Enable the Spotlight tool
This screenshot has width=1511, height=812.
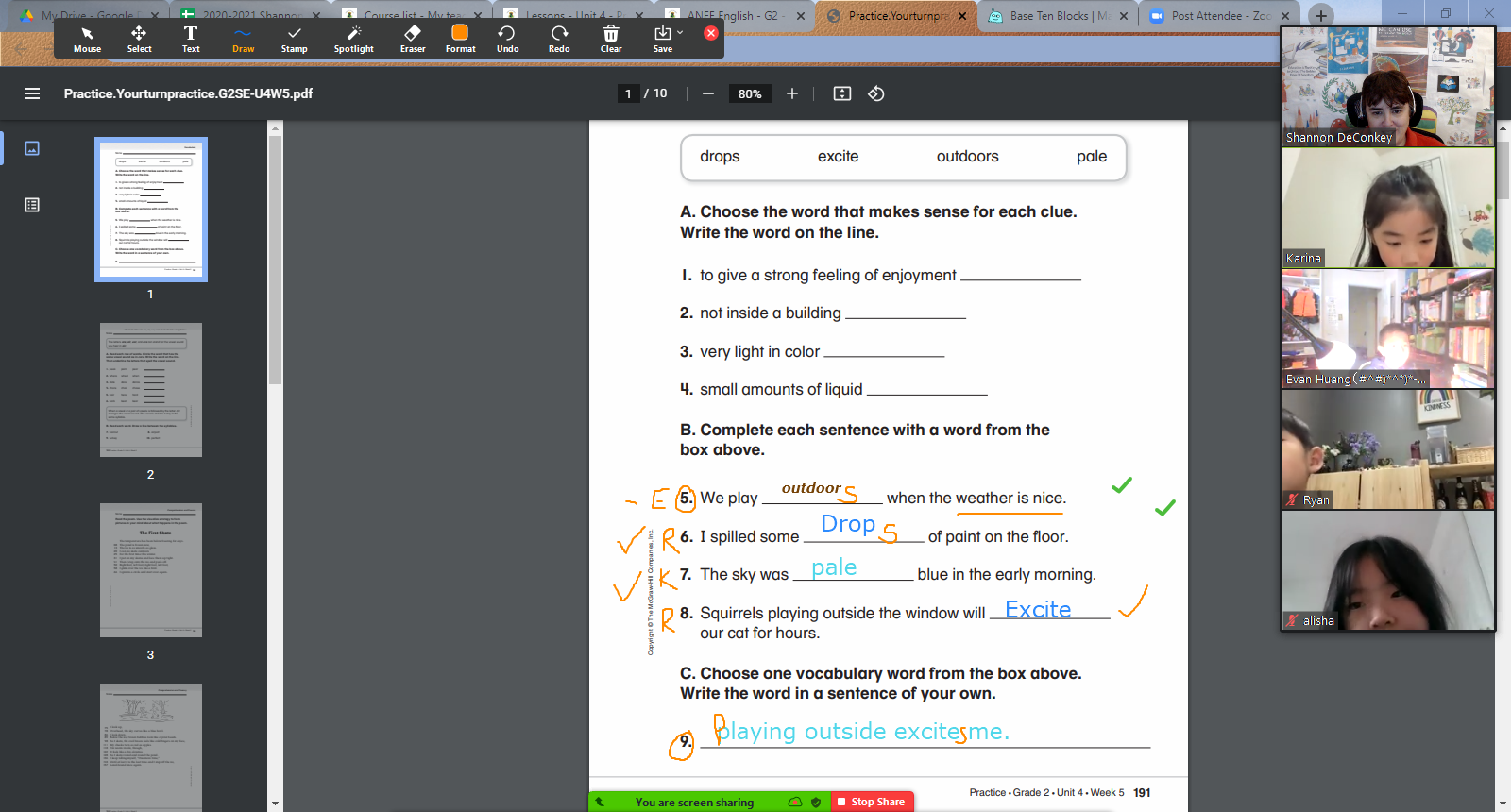pyautogui.click(x=353, y=40)
